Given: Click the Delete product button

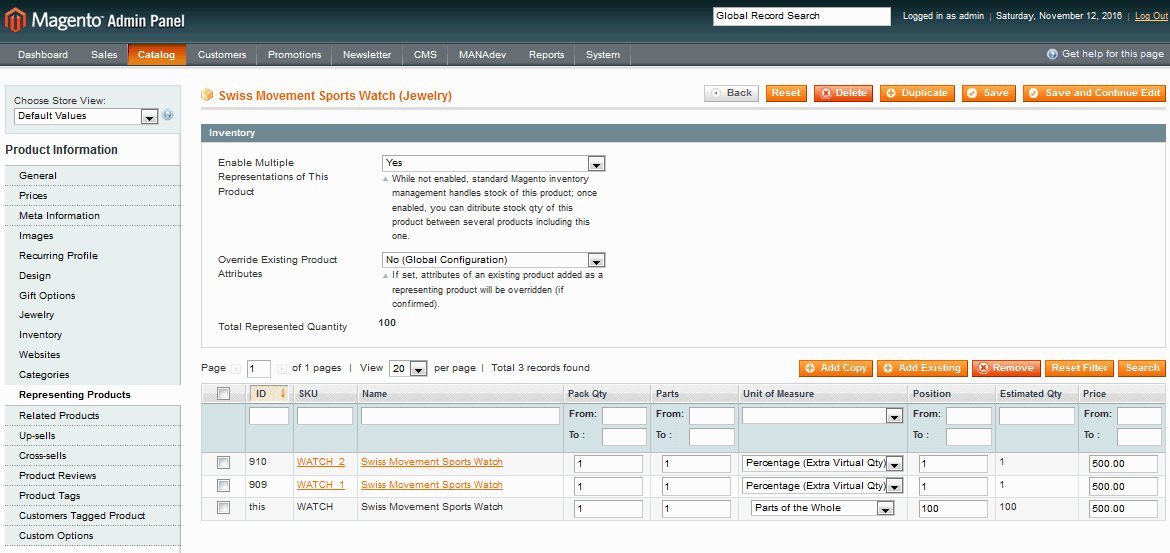Looking at the screenshot, I should point(843,93).
